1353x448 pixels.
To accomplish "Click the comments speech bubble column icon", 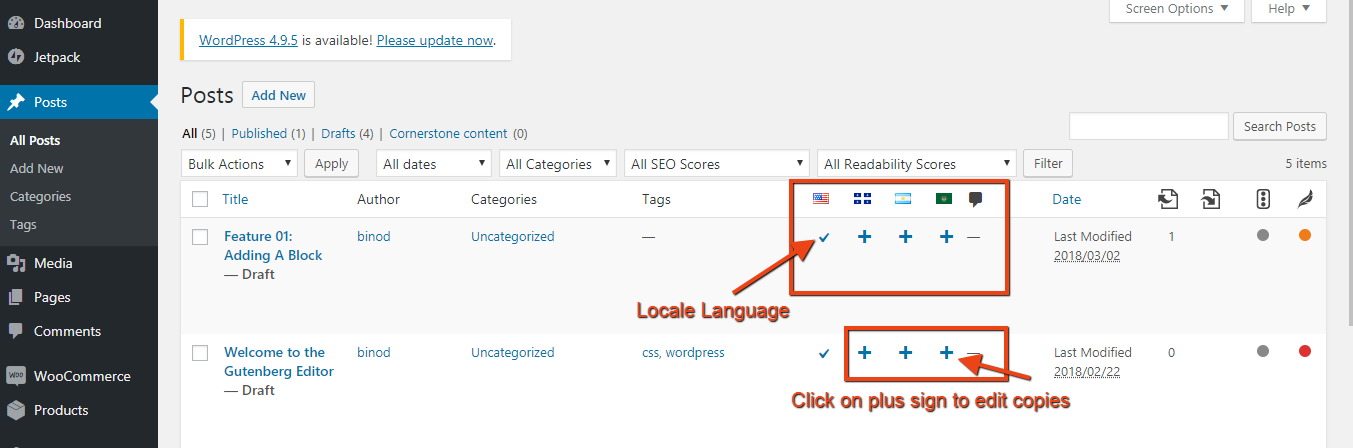I will (976, 199).
